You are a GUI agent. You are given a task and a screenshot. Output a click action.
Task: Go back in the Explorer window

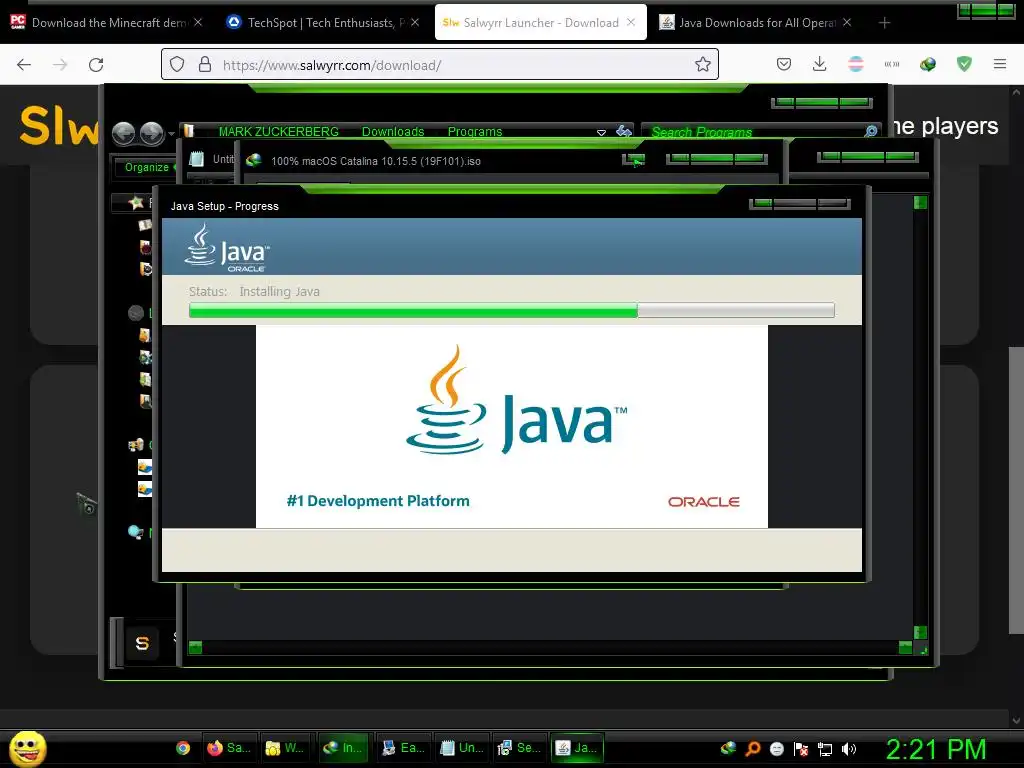[x=123, y=133]
